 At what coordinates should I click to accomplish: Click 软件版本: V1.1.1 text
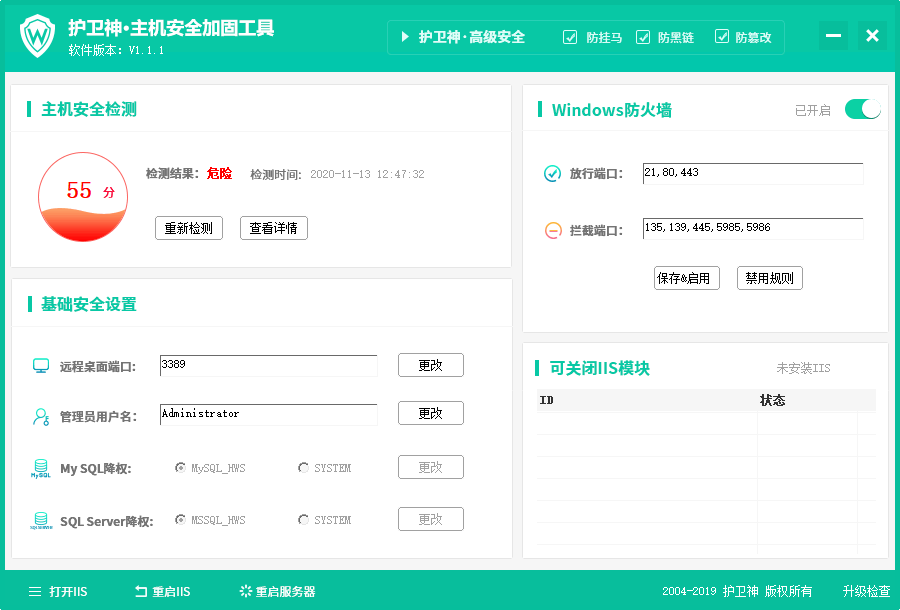(x=116, y=50)
